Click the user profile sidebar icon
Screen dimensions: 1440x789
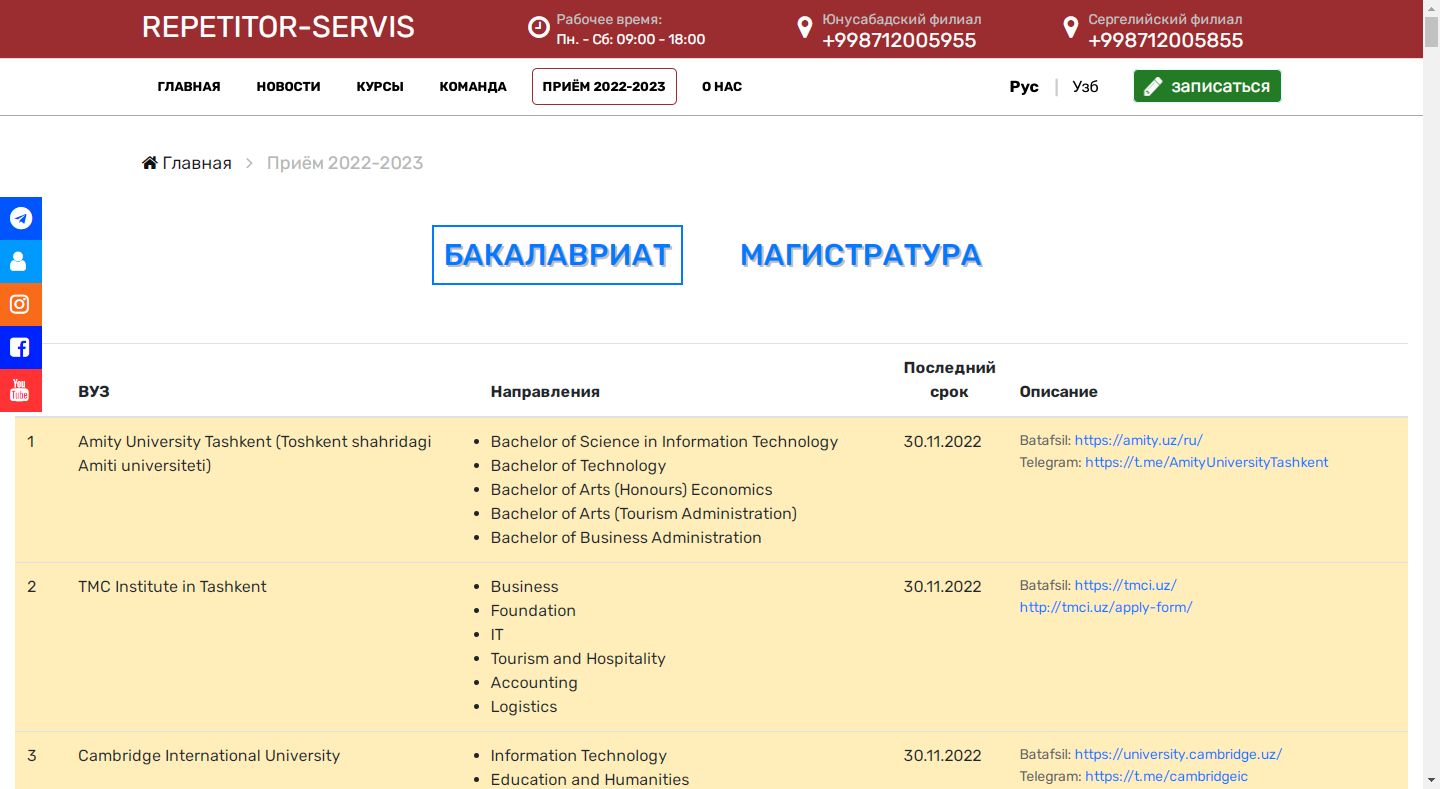pos(20,261)
